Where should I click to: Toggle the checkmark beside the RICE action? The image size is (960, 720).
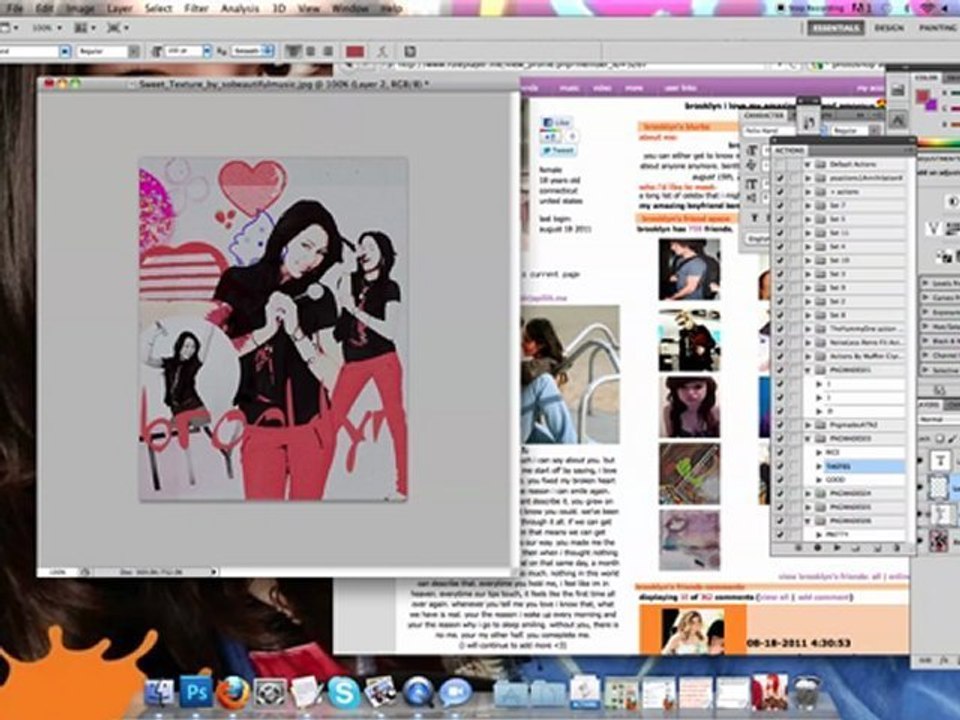[780, 452]
